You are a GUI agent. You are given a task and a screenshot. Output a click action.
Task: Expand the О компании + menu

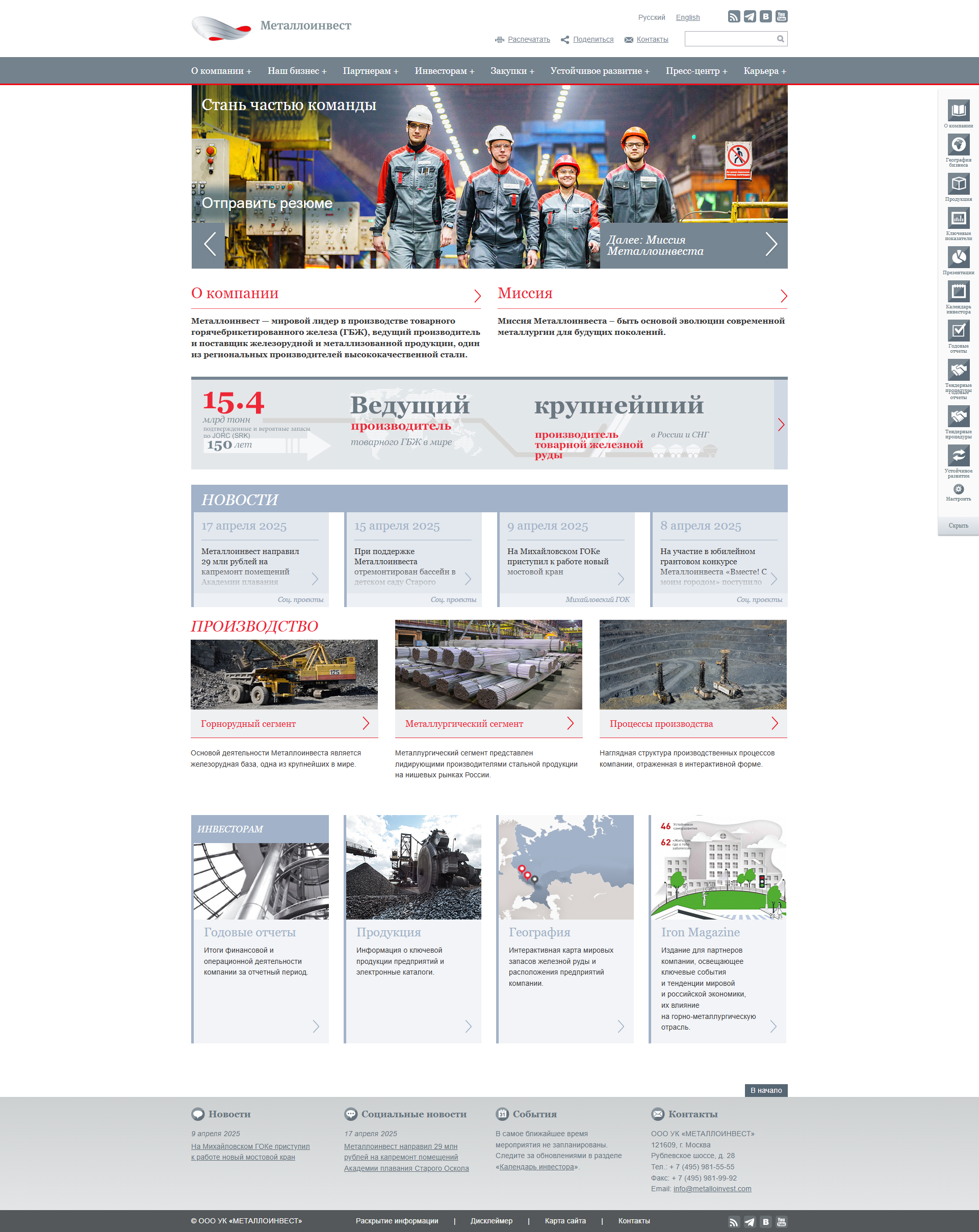(221, 71)
